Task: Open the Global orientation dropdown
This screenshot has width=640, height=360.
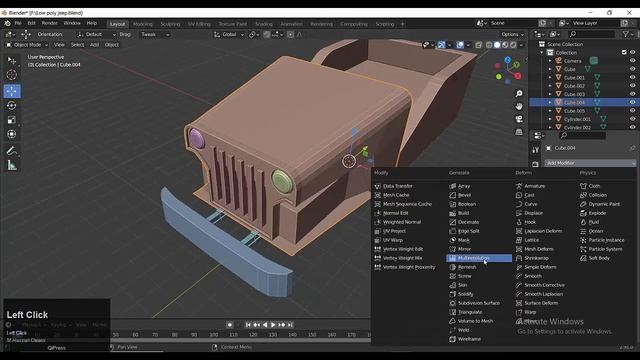Action: pyautogui.click(x=229, y=35)
